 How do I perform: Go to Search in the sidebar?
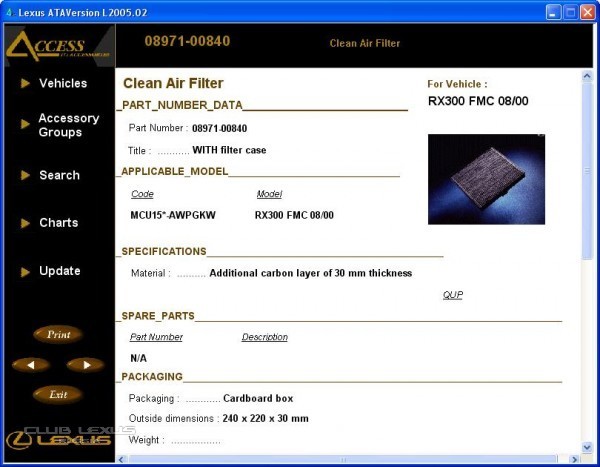pyautogui.click(x=59, y=175)
